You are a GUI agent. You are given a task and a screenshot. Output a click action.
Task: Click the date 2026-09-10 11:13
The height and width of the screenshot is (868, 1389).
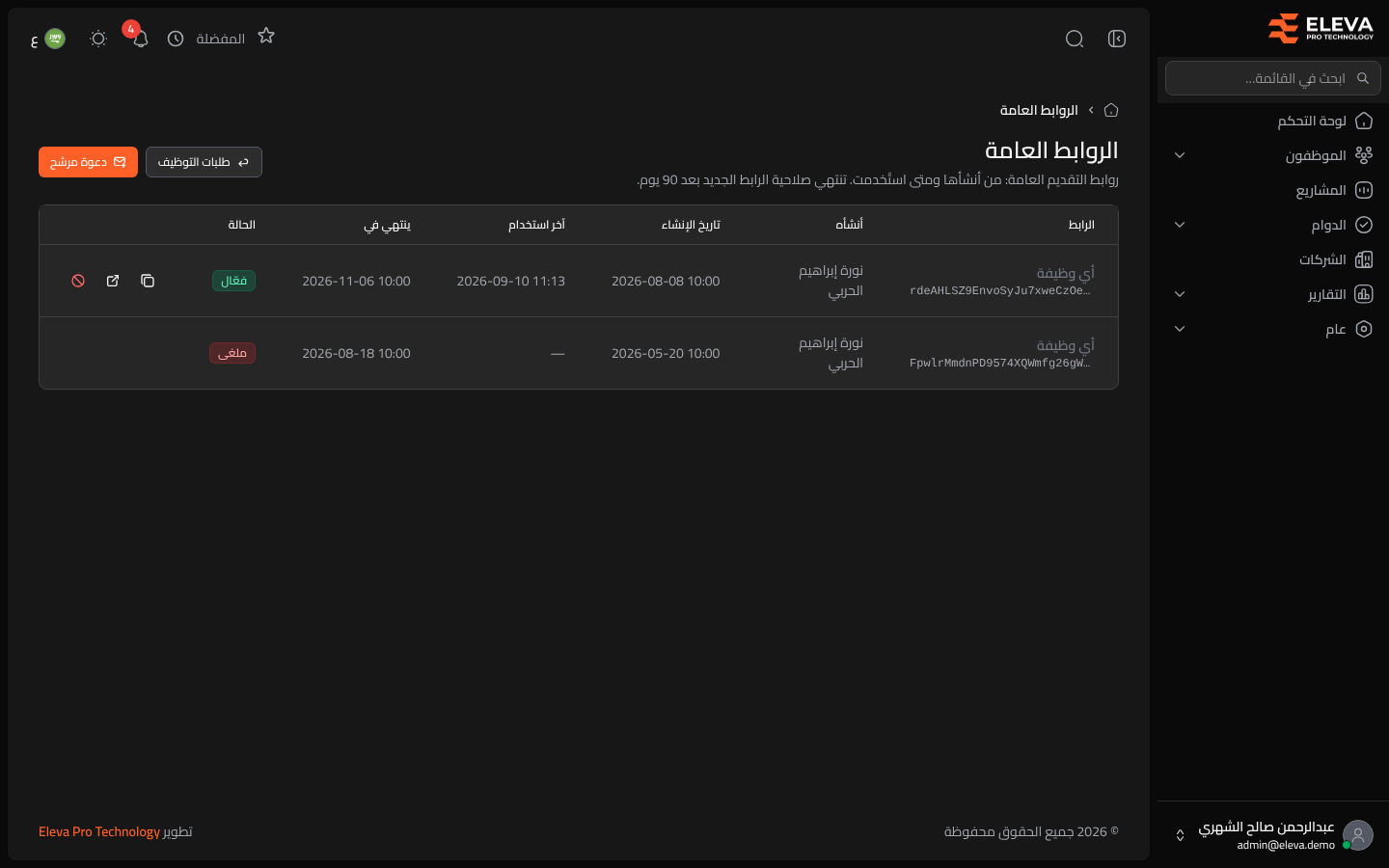(x=511, y=281)
